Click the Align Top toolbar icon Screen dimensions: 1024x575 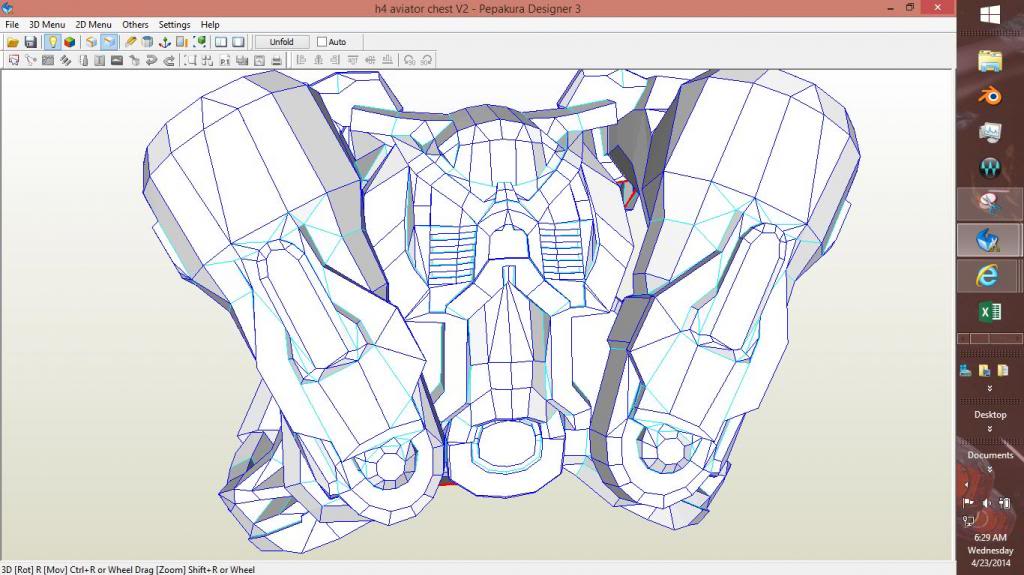[x=353, y=60]
